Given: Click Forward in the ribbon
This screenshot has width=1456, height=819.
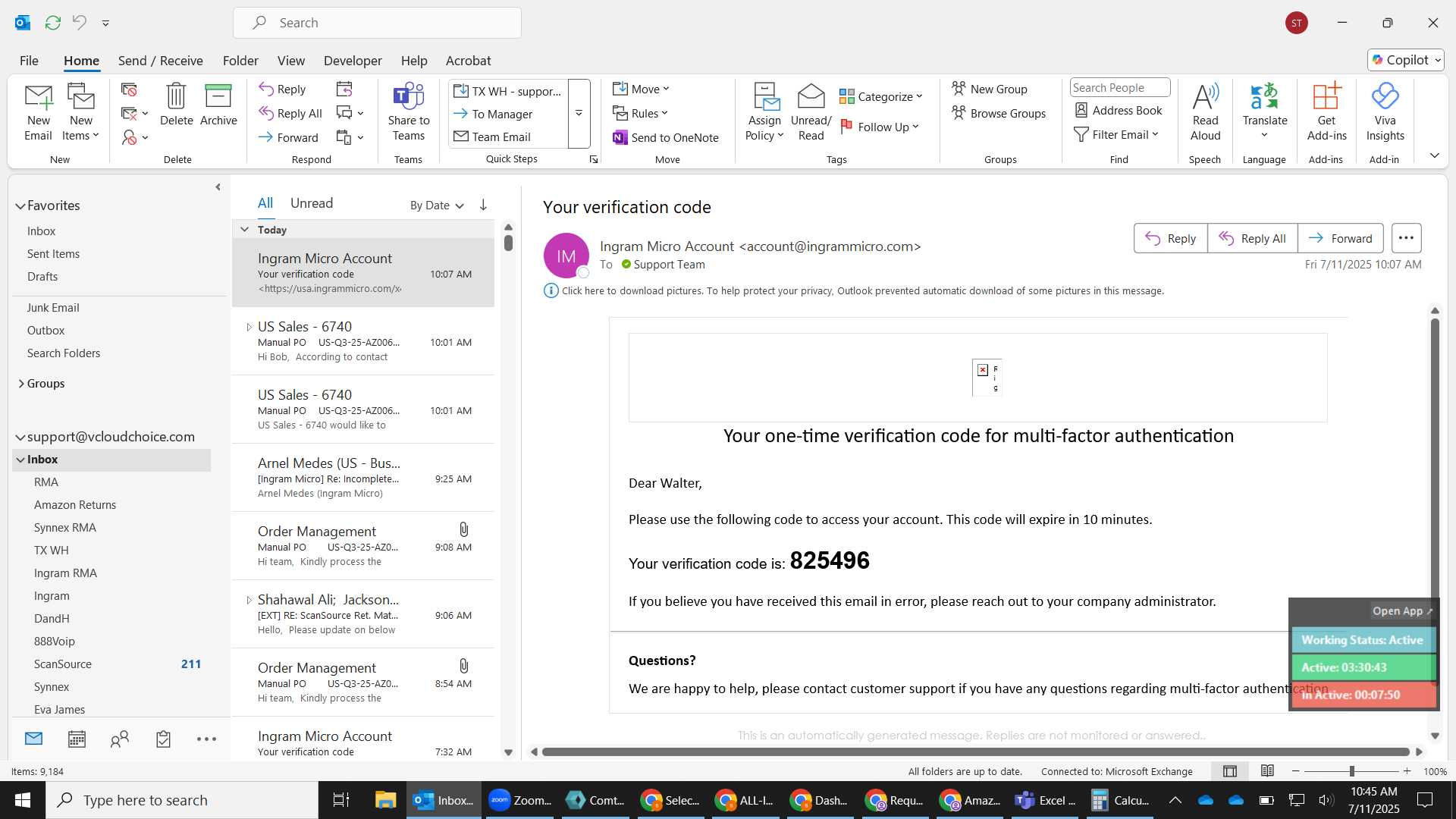Looking at the screenshot, I should pos(288,137).
